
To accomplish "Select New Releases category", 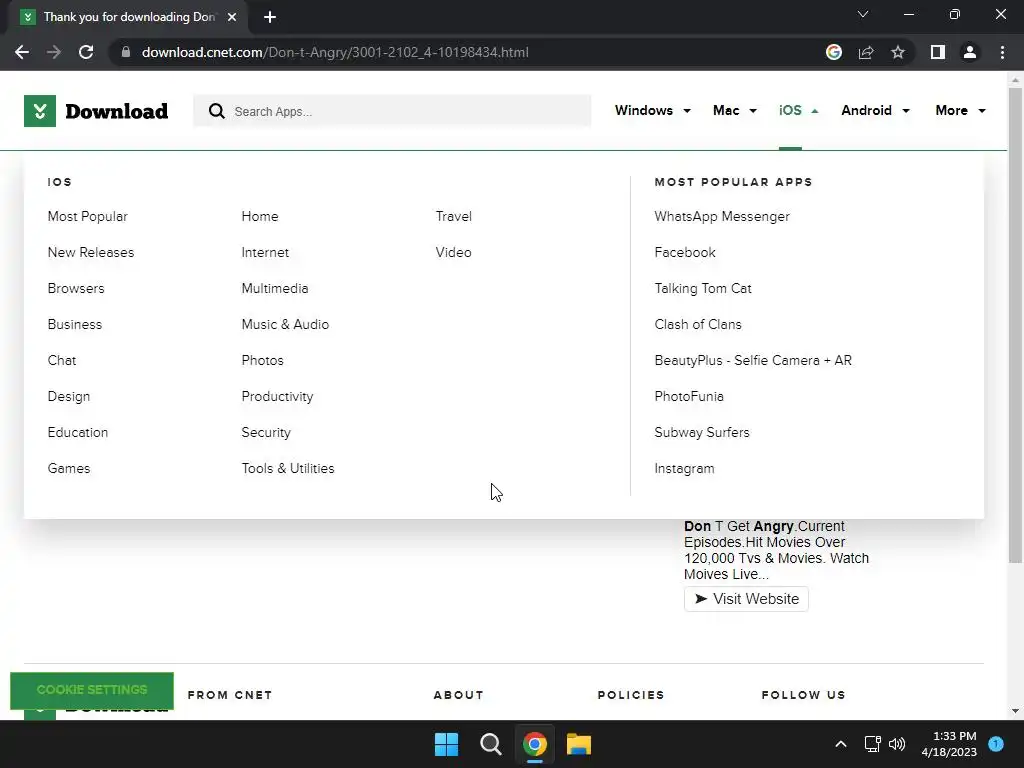I will [91, 252].
